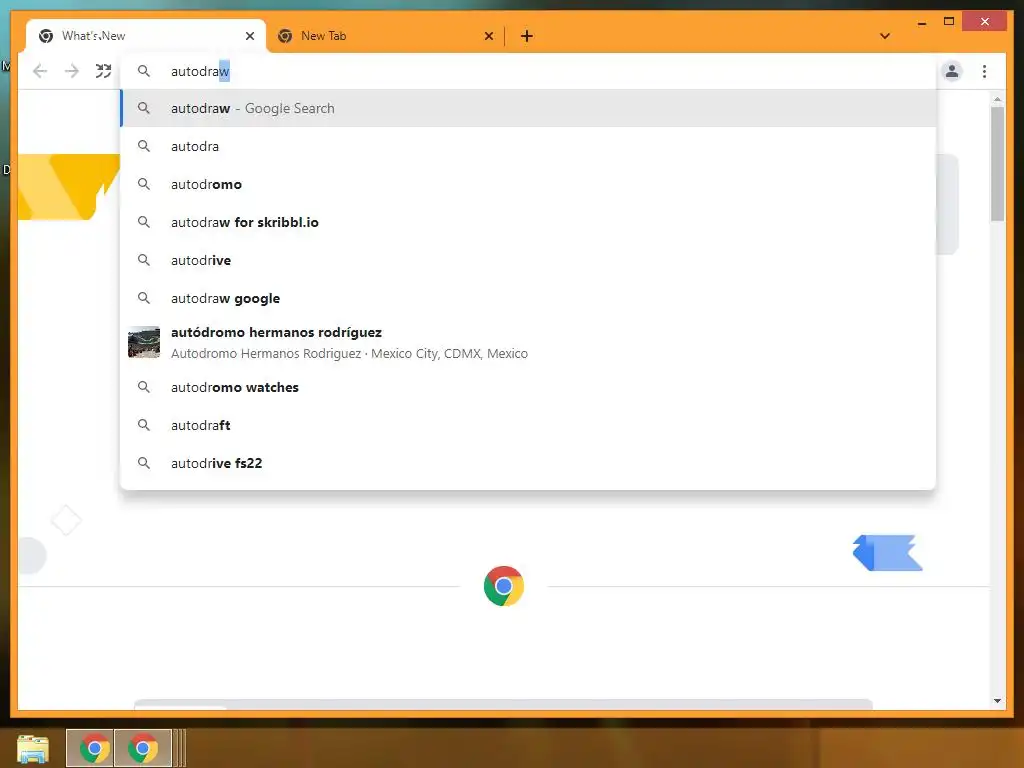
Task: Click the scrollbar up arrow
Action: [x=997, y=99]
